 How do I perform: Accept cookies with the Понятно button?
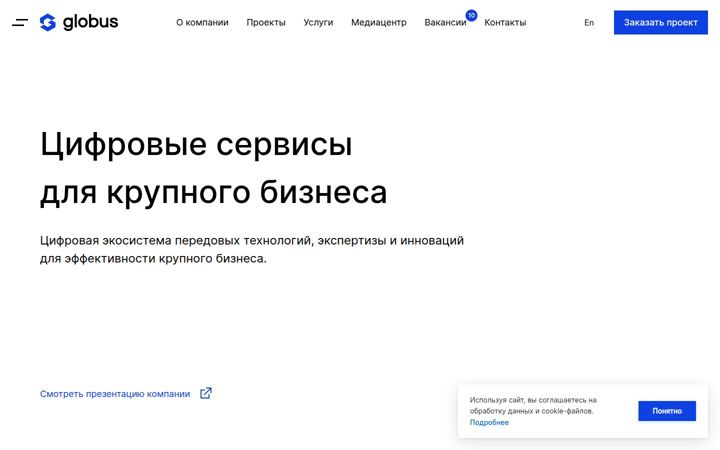(667, 411)
